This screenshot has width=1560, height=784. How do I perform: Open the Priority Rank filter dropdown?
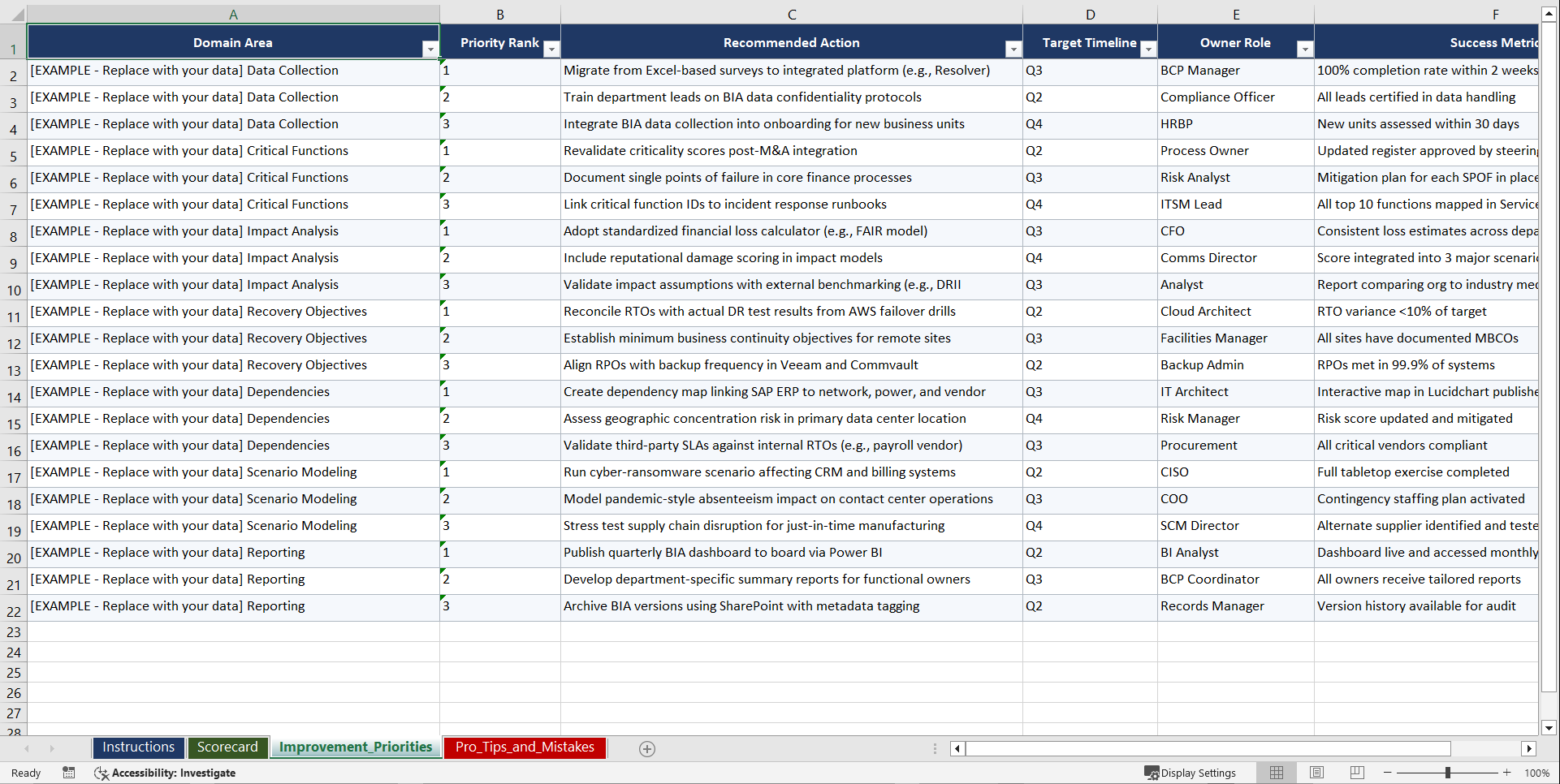(551, 49)
